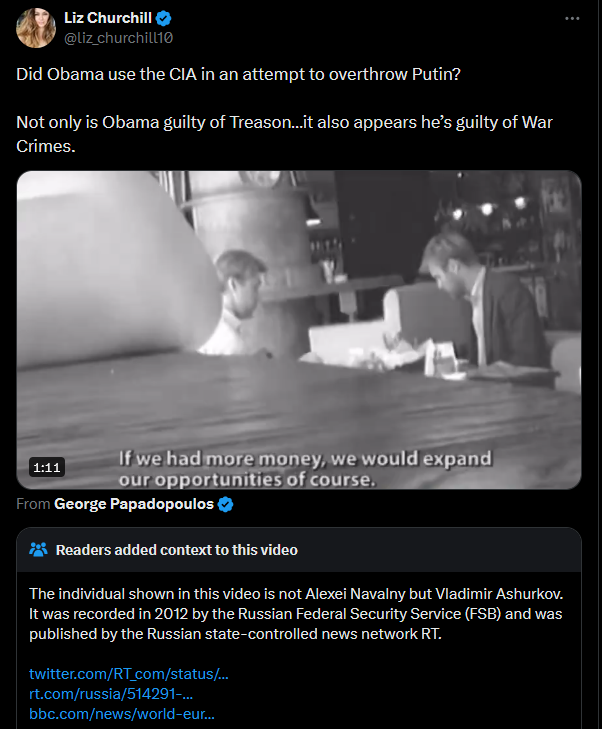This screenshot has width=602, height=729.
Task: Open George Papadopoulos source profile
Action: coord(134,504)
